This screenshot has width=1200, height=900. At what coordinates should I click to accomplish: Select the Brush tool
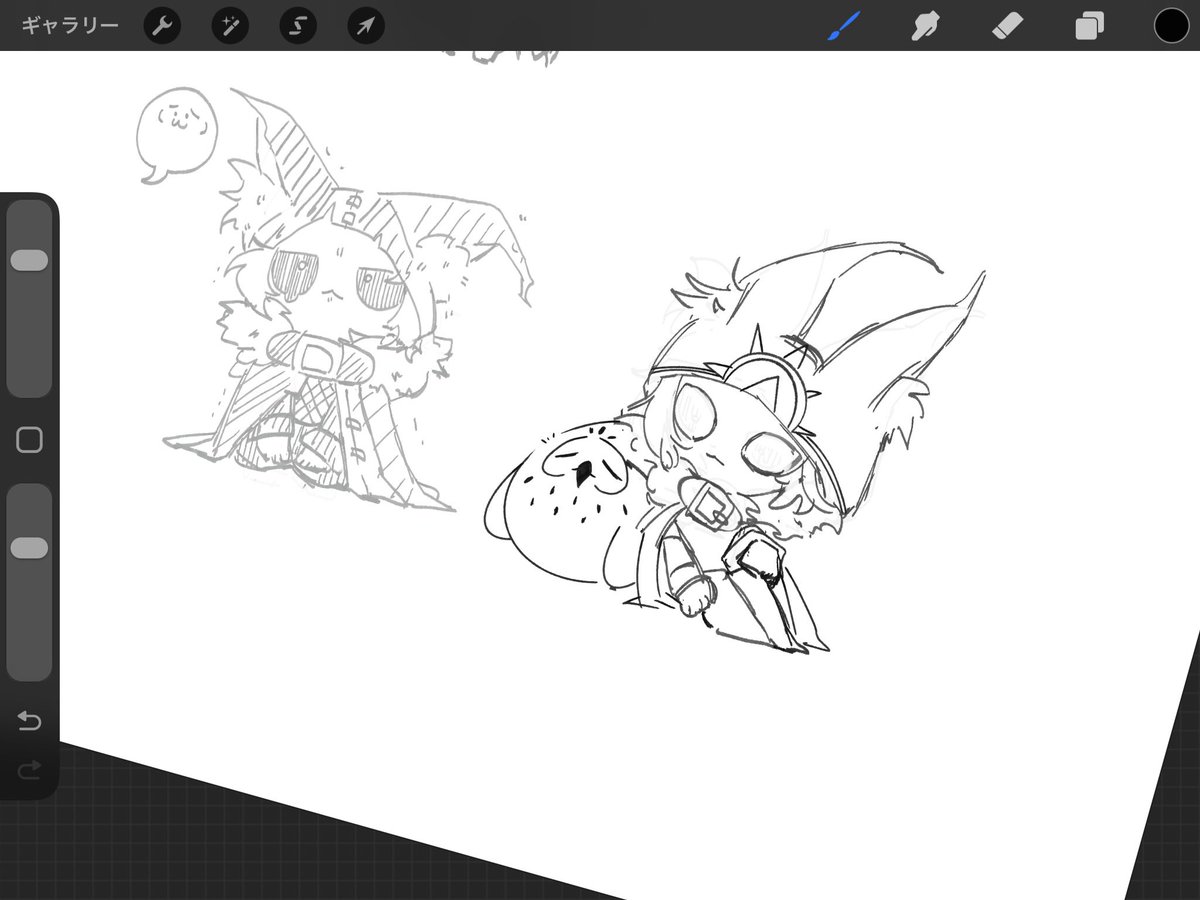point(844,25)
